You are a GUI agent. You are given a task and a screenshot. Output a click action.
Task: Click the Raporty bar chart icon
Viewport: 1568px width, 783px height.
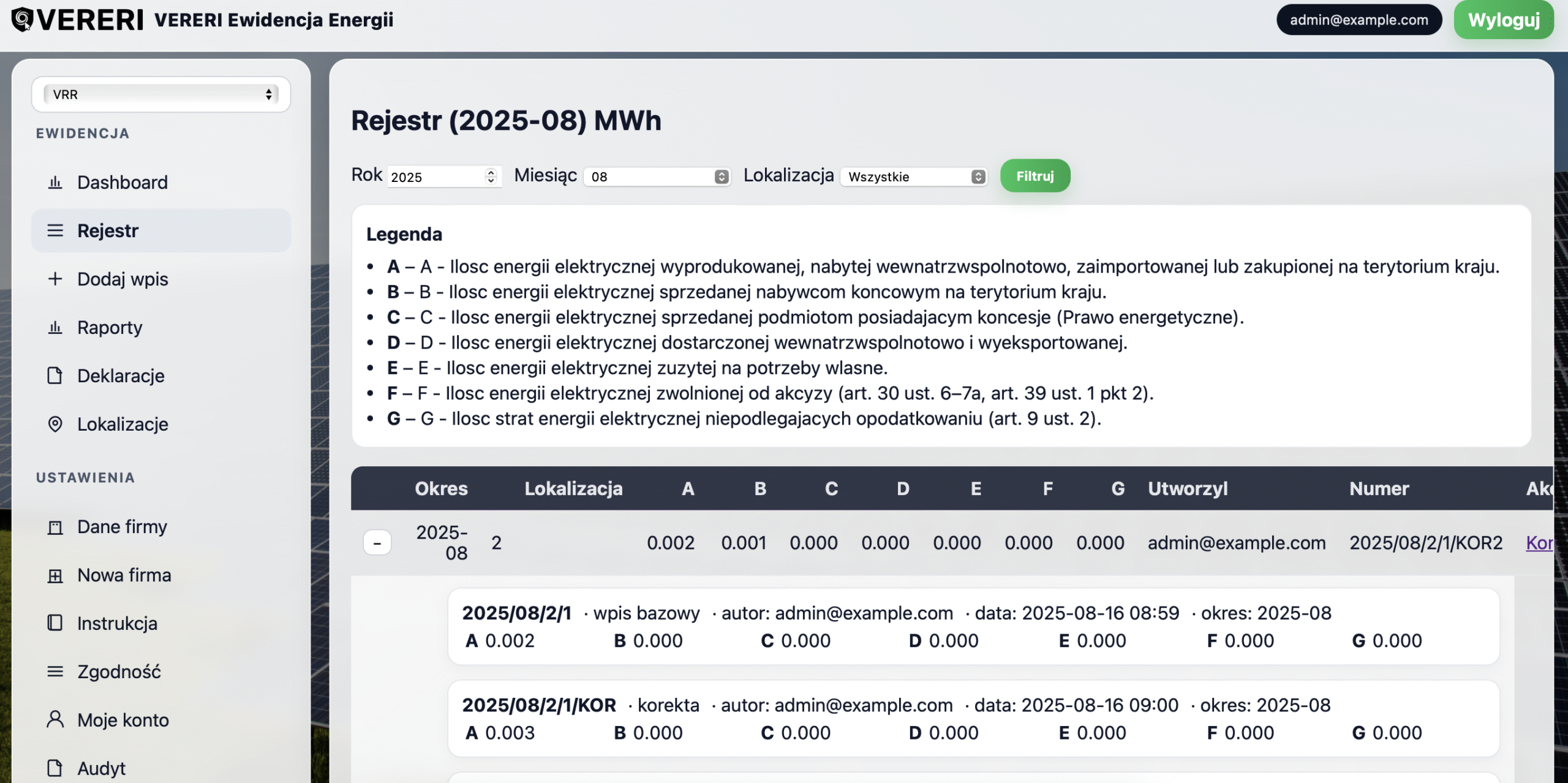[x=55, y=327]
